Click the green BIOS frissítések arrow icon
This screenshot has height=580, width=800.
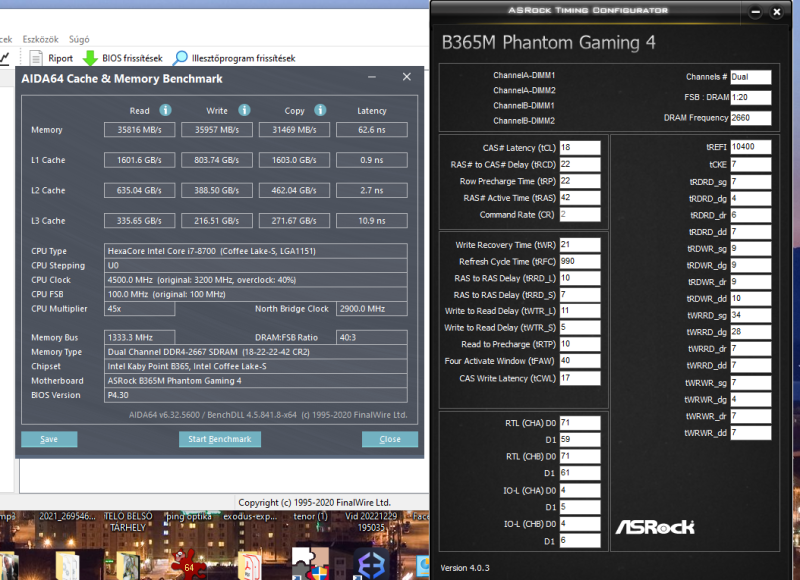[90, 58]
